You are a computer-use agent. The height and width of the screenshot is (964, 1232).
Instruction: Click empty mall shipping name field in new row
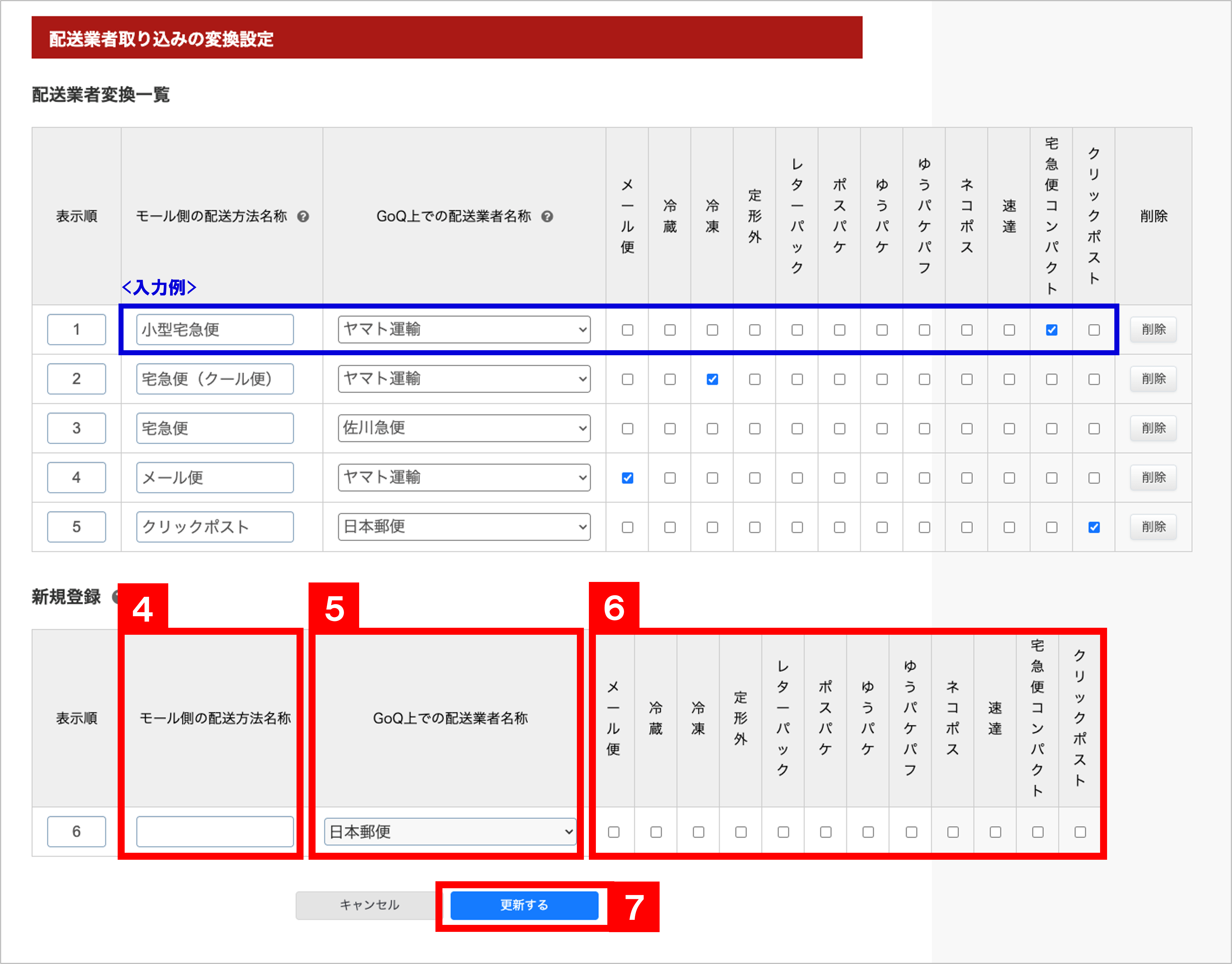[x=215, y=831]
